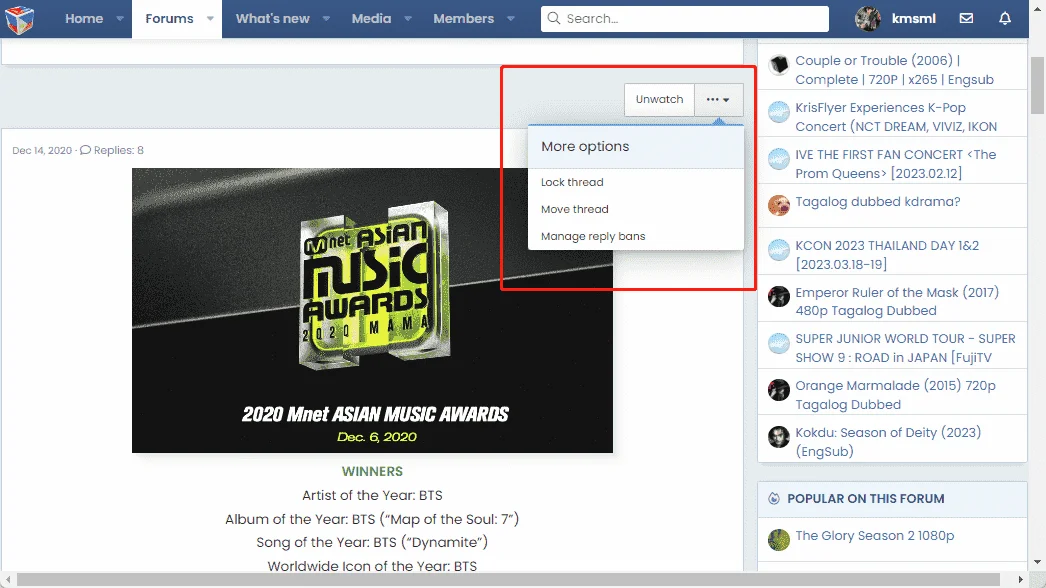Click the forum logo icon

(19, 19)
